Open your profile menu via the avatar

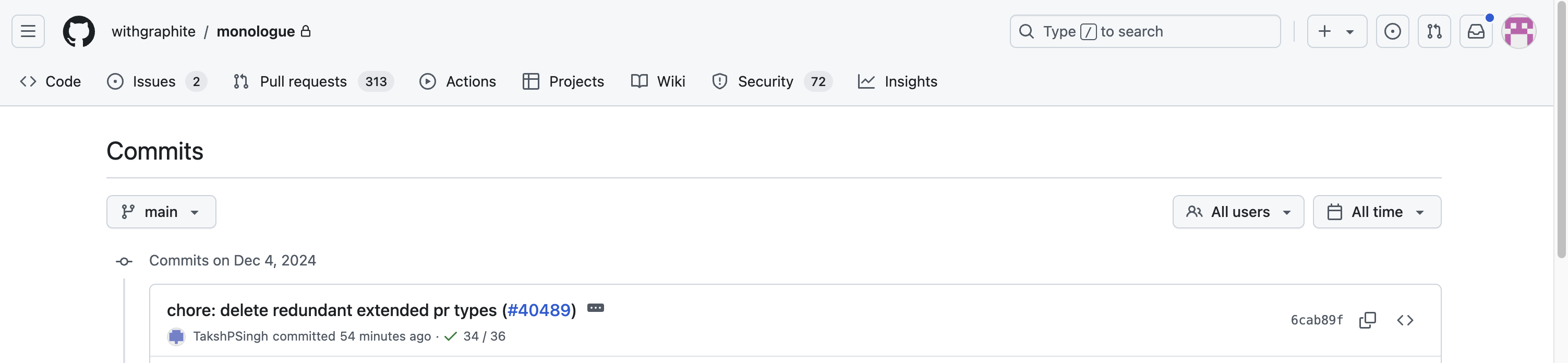[1519, 31]
